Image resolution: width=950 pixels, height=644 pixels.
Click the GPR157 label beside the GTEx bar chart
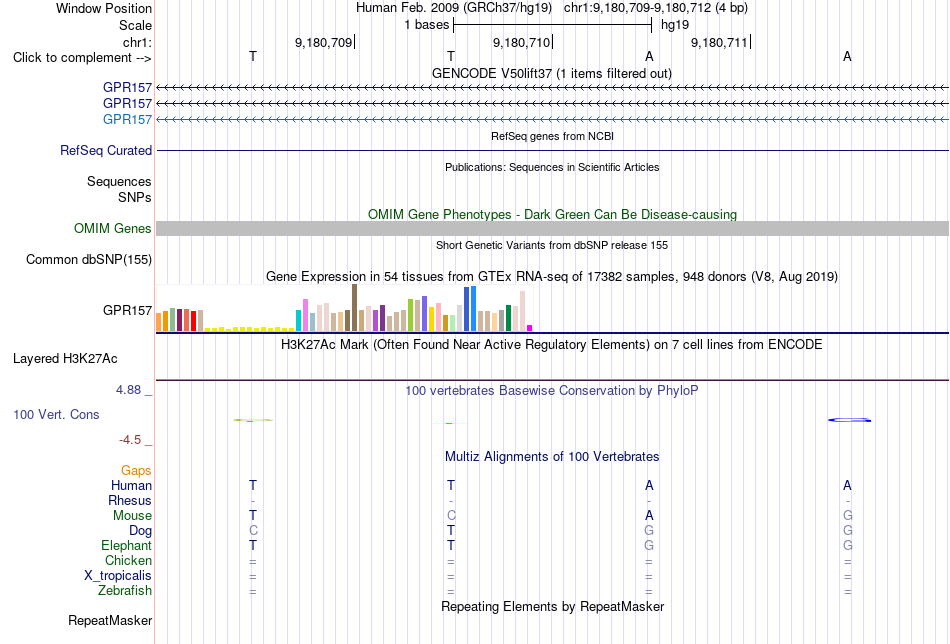point(127,310)
